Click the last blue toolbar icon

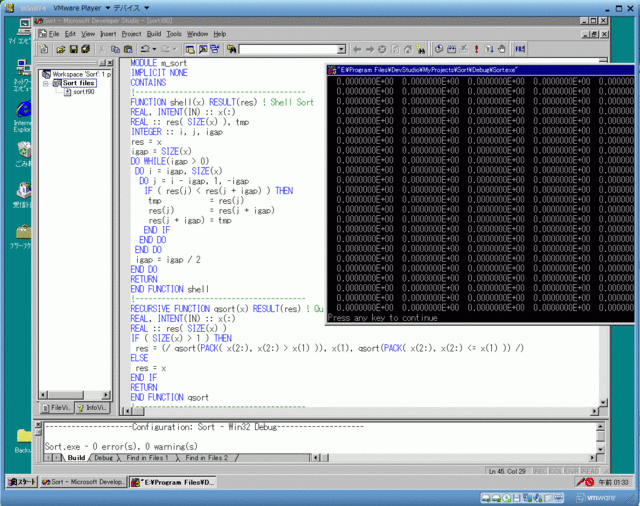tap(520, 49)
